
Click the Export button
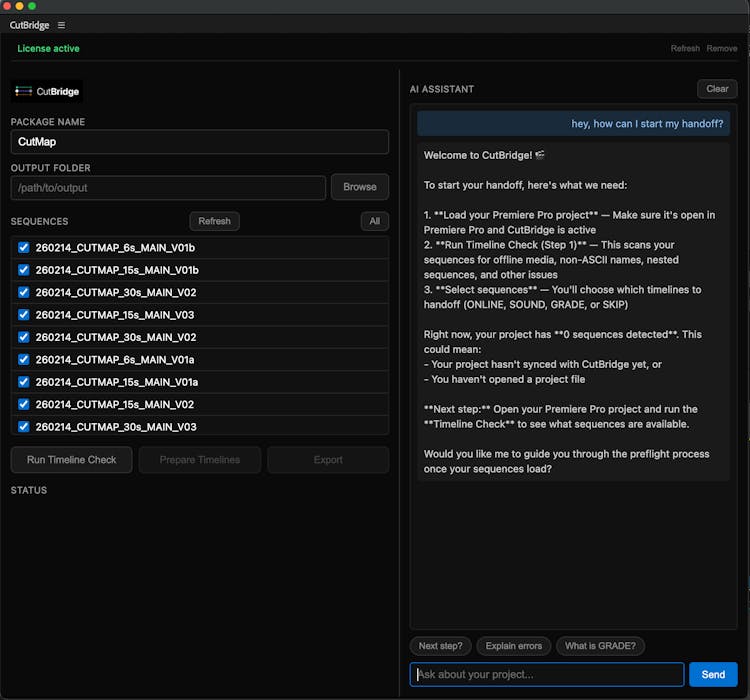tap(328, 460)
